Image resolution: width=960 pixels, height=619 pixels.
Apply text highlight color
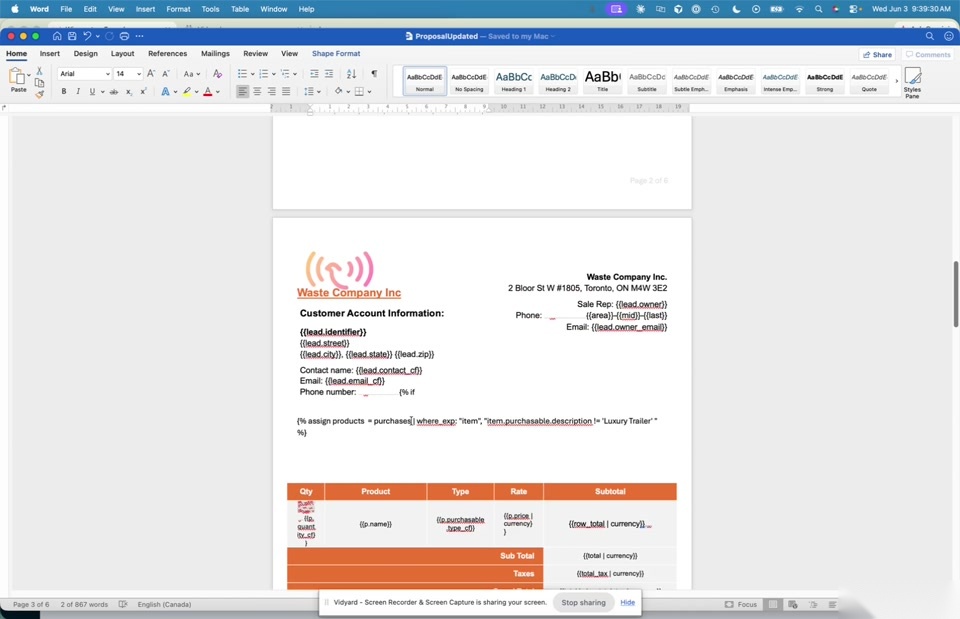coord(187,92)
